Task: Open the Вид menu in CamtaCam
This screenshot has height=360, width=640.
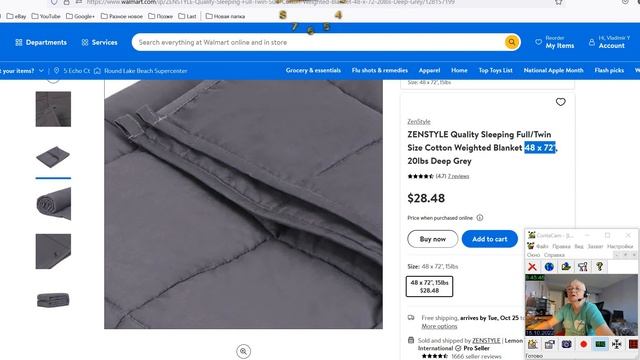Action: tap(579, 246)
